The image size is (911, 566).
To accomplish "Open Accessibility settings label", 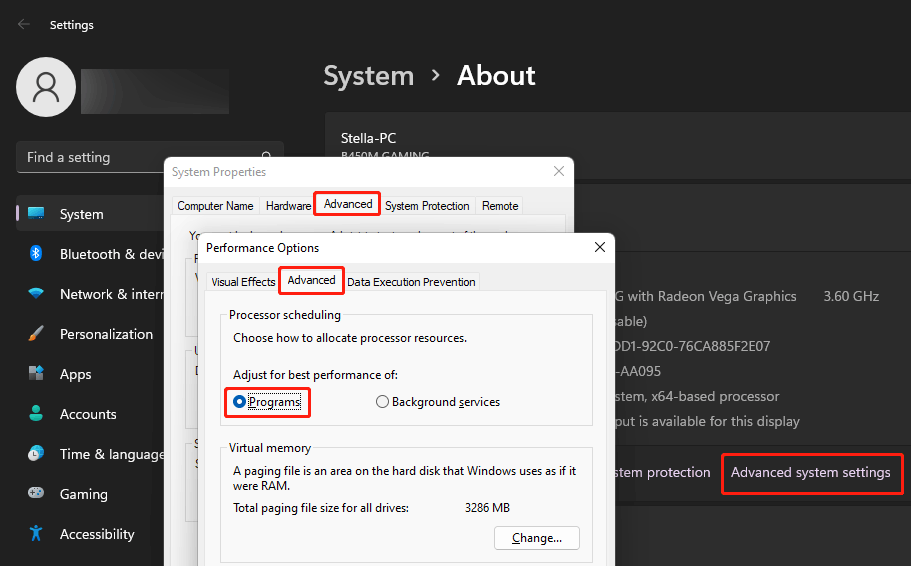I will [97, 534].
